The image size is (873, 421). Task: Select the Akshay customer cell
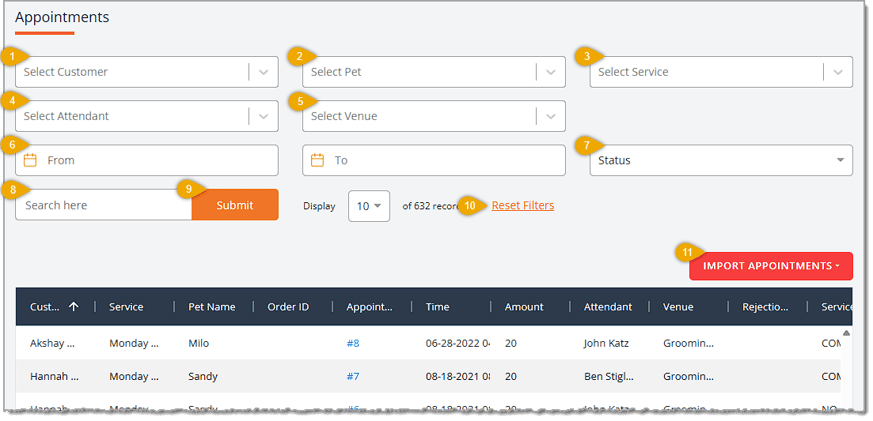52,343
